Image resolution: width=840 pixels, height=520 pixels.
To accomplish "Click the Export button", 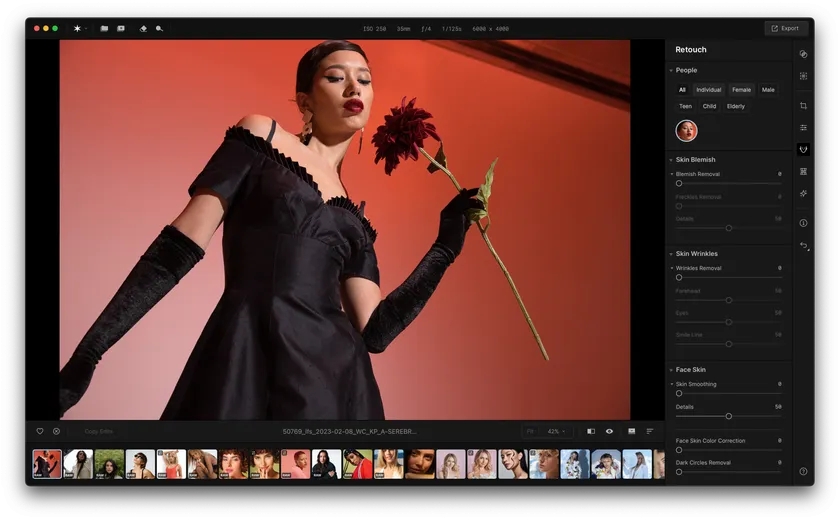I will pos(786,28).
